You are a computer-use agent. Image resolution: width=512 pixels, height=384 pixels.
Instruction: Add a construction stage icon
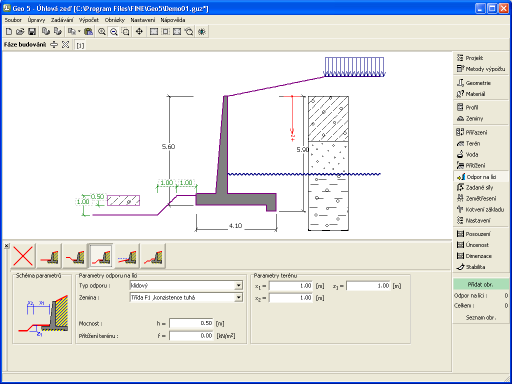point(54,45)
